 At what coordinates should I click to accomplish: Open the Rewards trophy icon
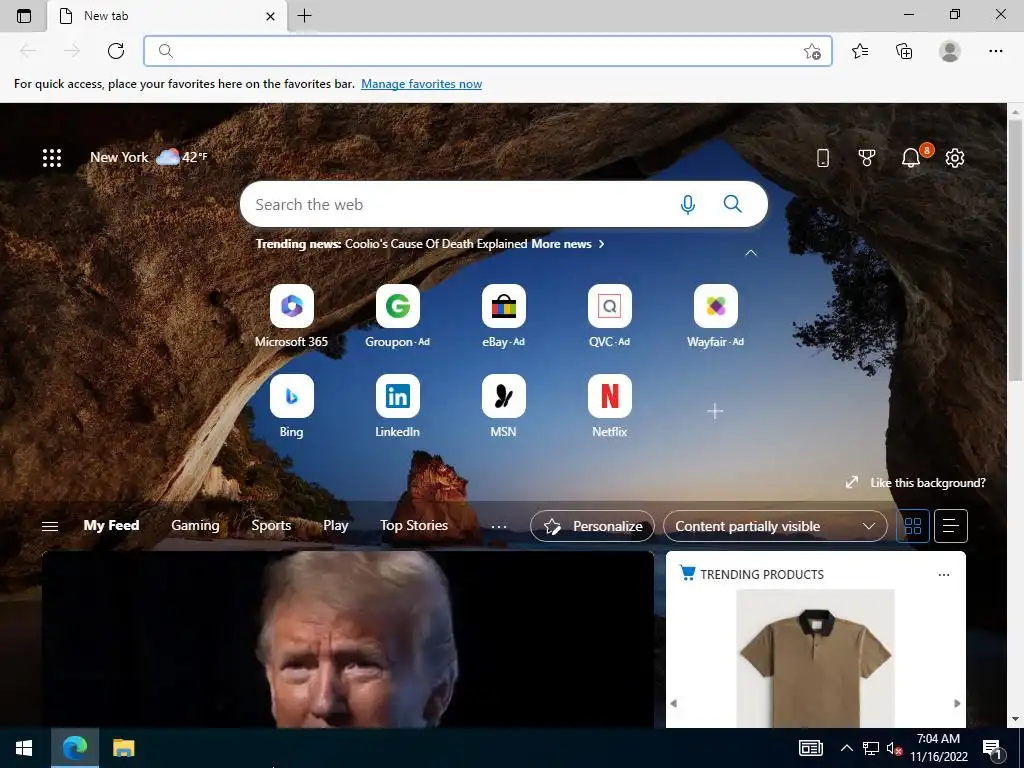(x=867, y=157)
